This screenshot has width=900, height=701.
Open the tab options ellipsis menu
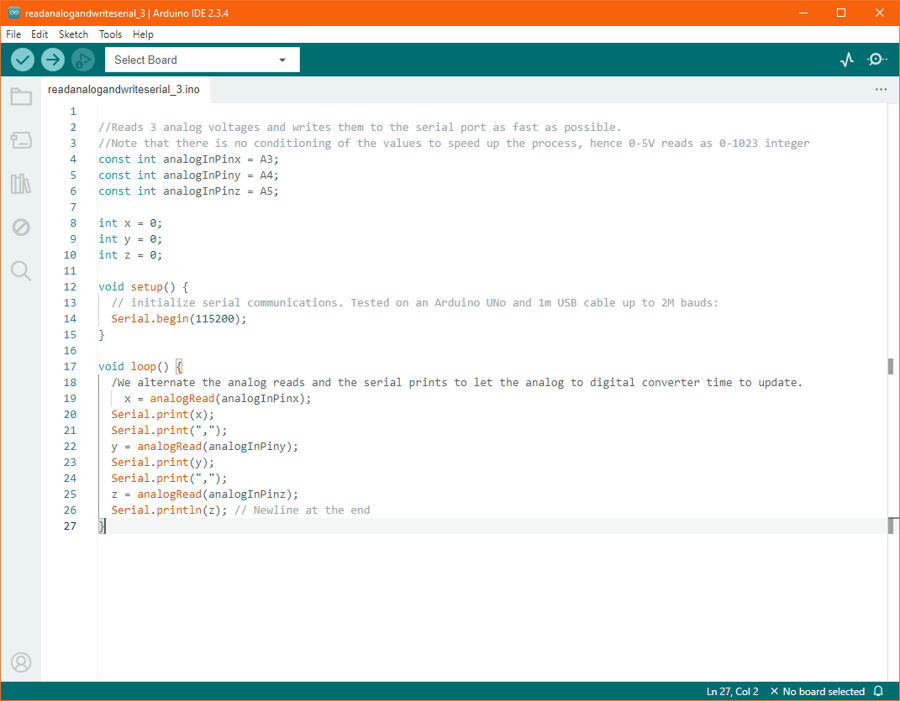[880, 90]
